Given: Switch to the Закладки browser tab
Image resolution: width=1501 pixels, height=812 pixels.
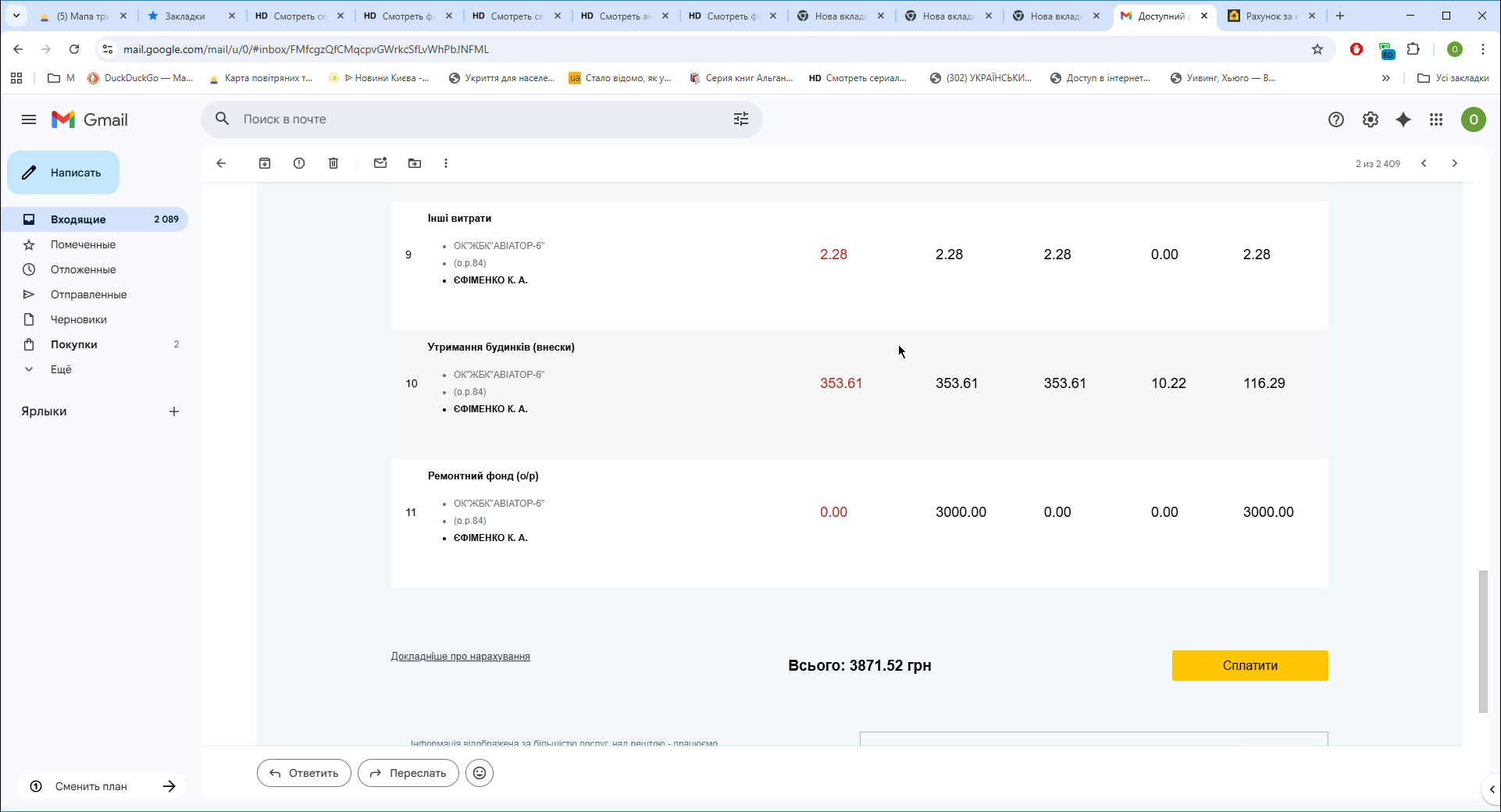Looking at the screenshot, I should click(x=185, y=16).
